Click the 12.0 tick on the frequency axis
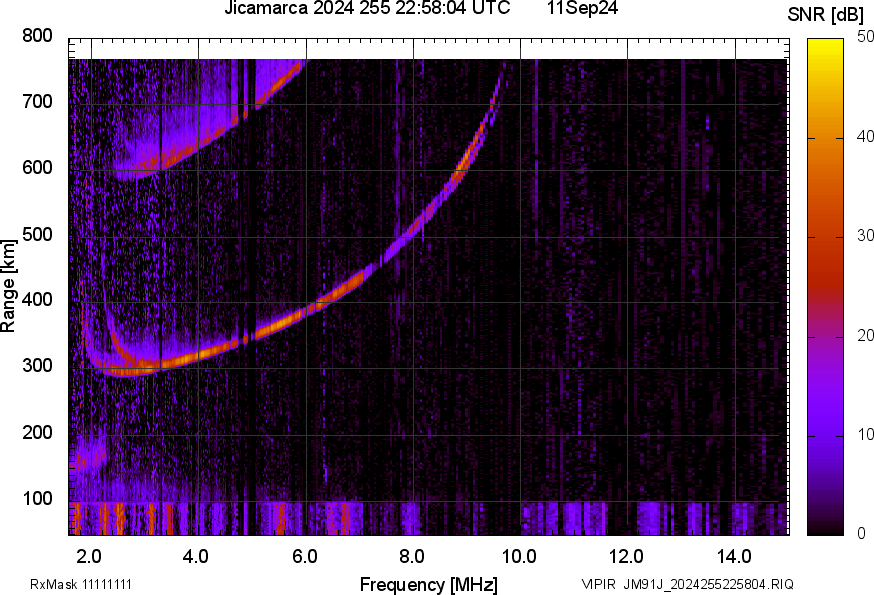874x595 pixels. pyautogui.click(x=627, y=555)
